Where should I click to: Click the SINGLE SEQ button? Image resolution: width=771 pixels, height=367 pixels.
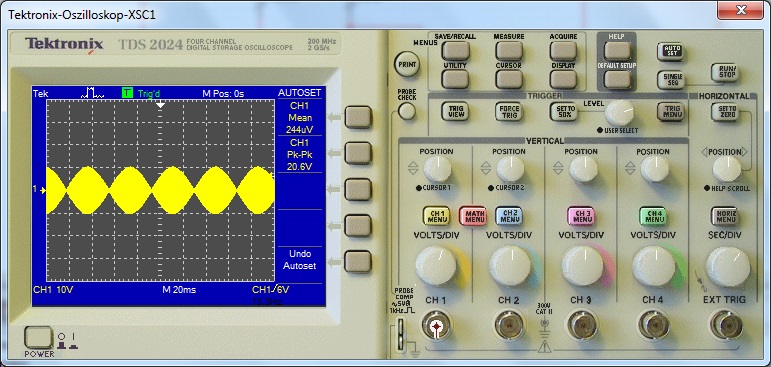coord(671,79)
